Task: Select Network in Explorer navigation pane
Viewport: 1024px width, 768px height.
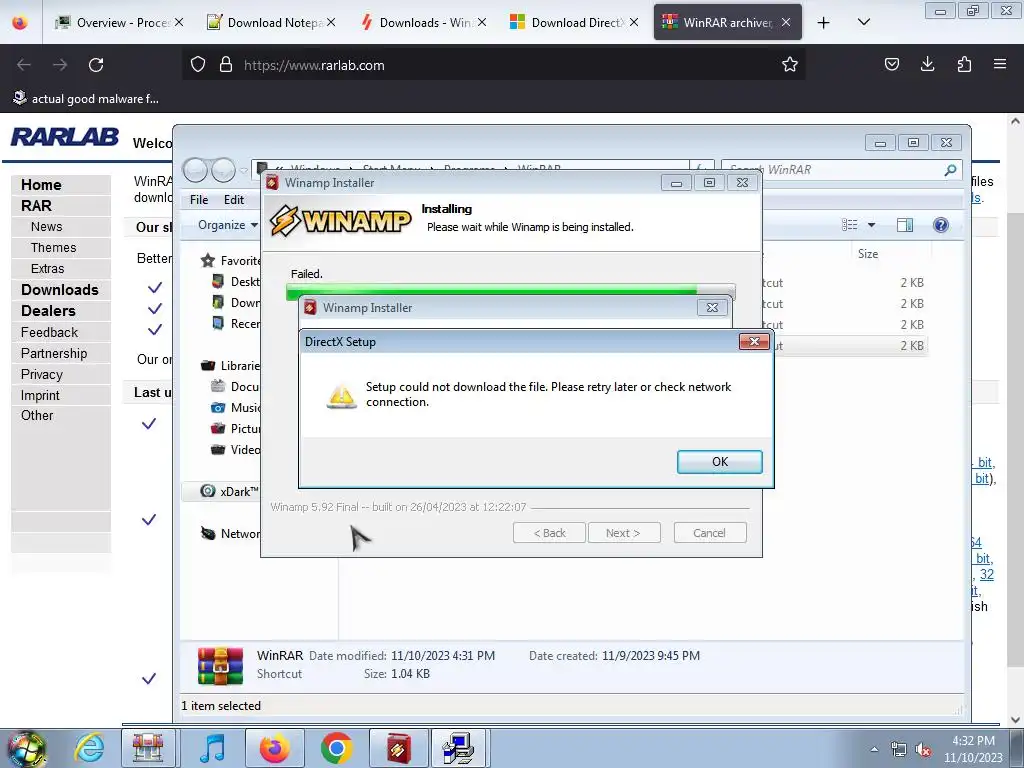Action: click(230, 534)
